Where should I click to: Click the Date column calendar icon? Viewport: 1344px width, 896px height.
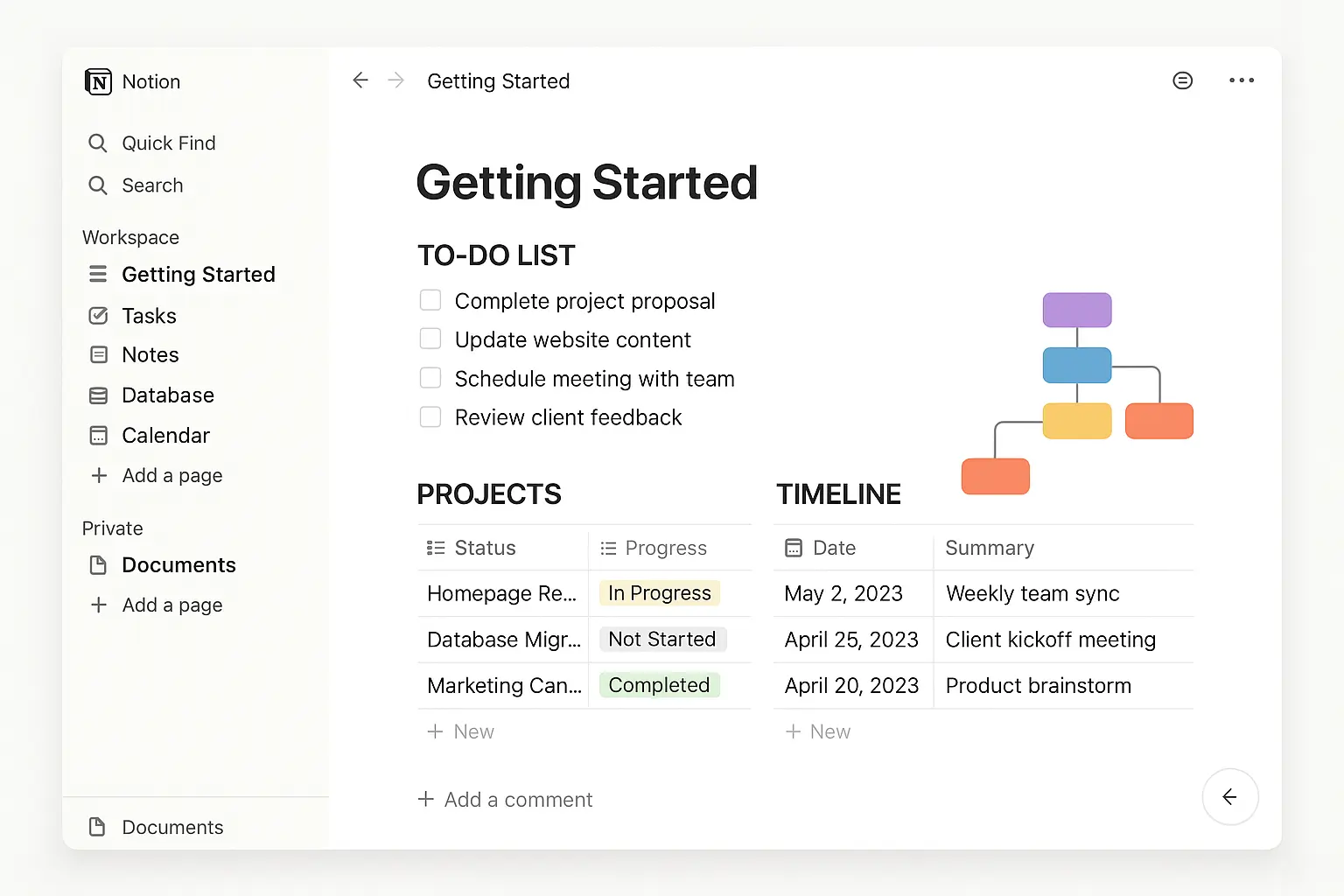[x=794, y=548]
